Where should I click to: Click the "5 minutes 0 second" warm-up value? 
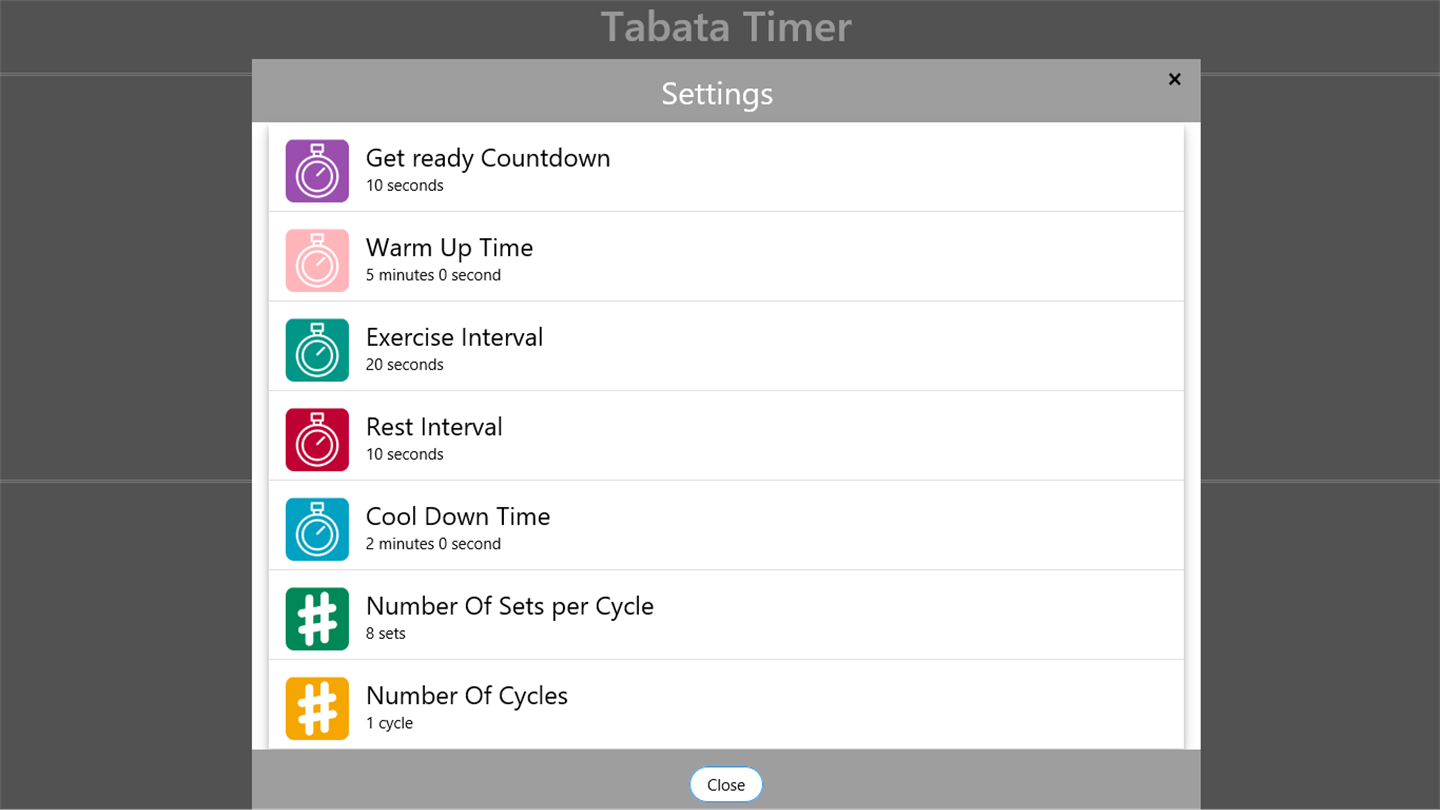coord(433,275)
